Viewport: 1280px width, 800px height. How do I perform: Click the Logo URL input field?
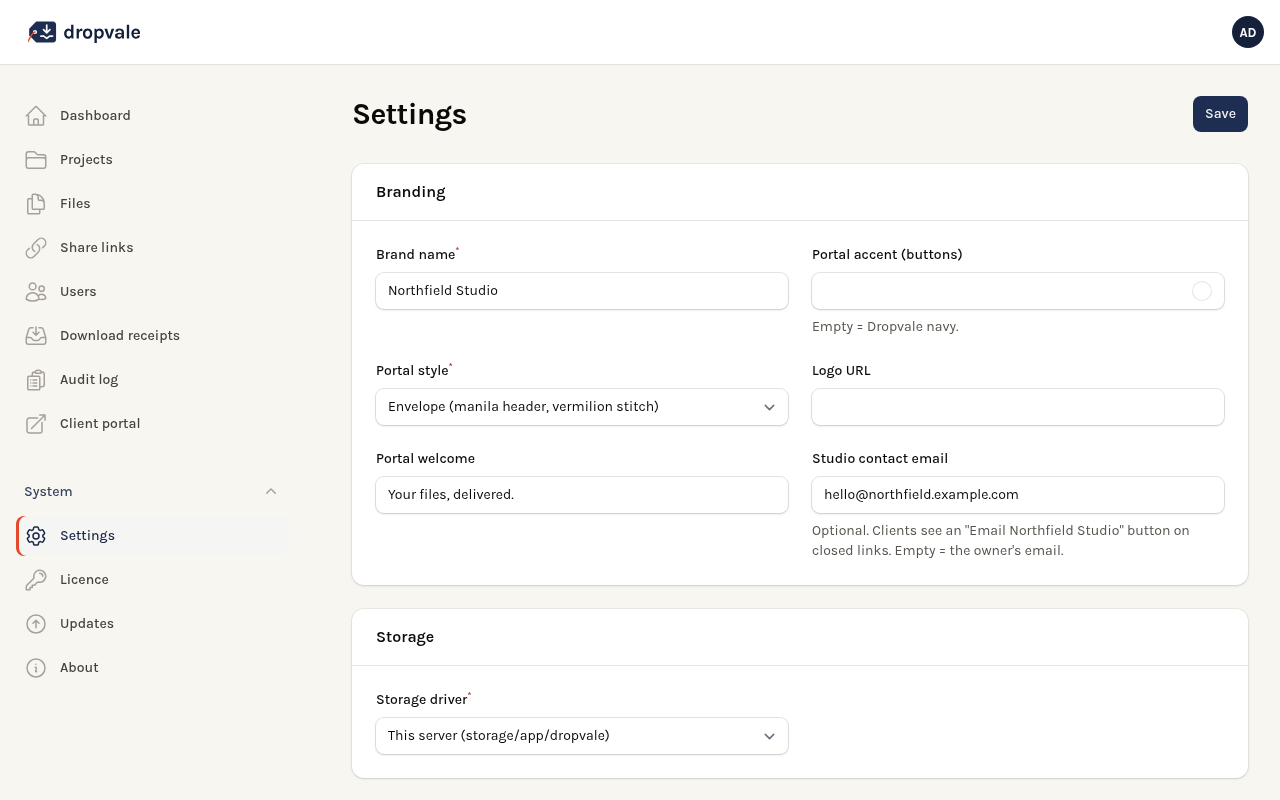point(1018,407)
